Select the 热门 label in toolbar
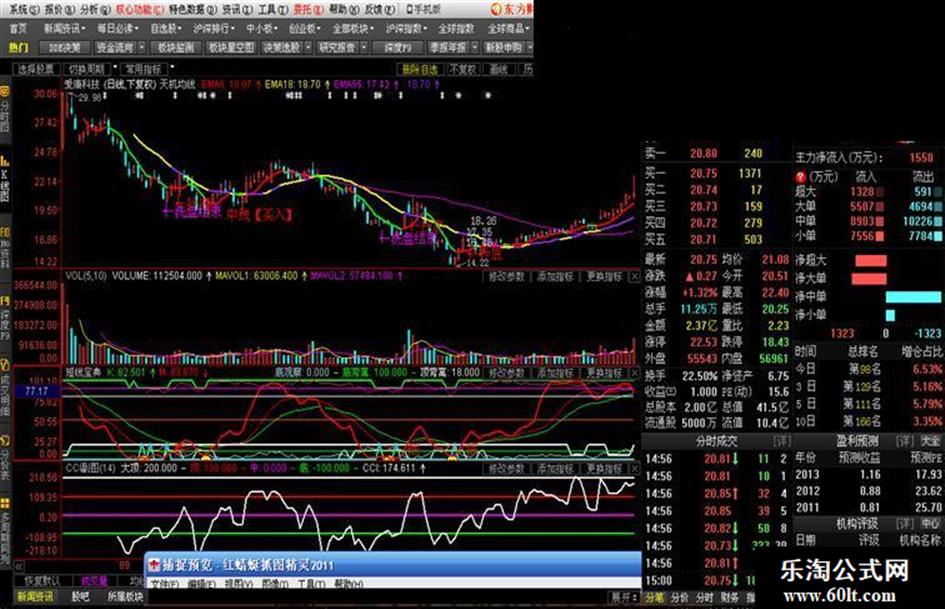 click(18, 48)
